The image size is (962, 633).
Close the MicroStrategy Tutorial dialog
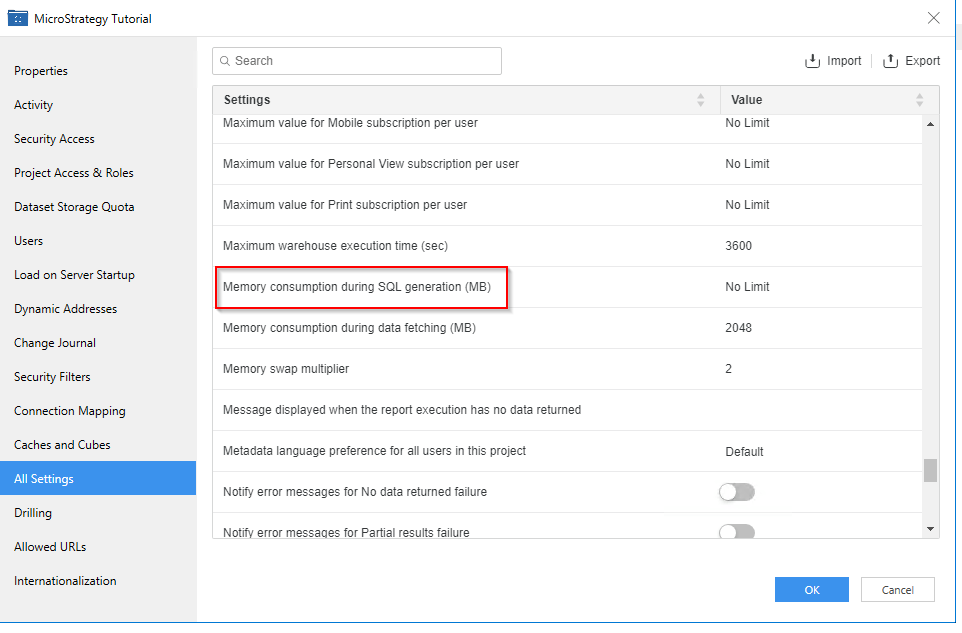pos(933,18)
